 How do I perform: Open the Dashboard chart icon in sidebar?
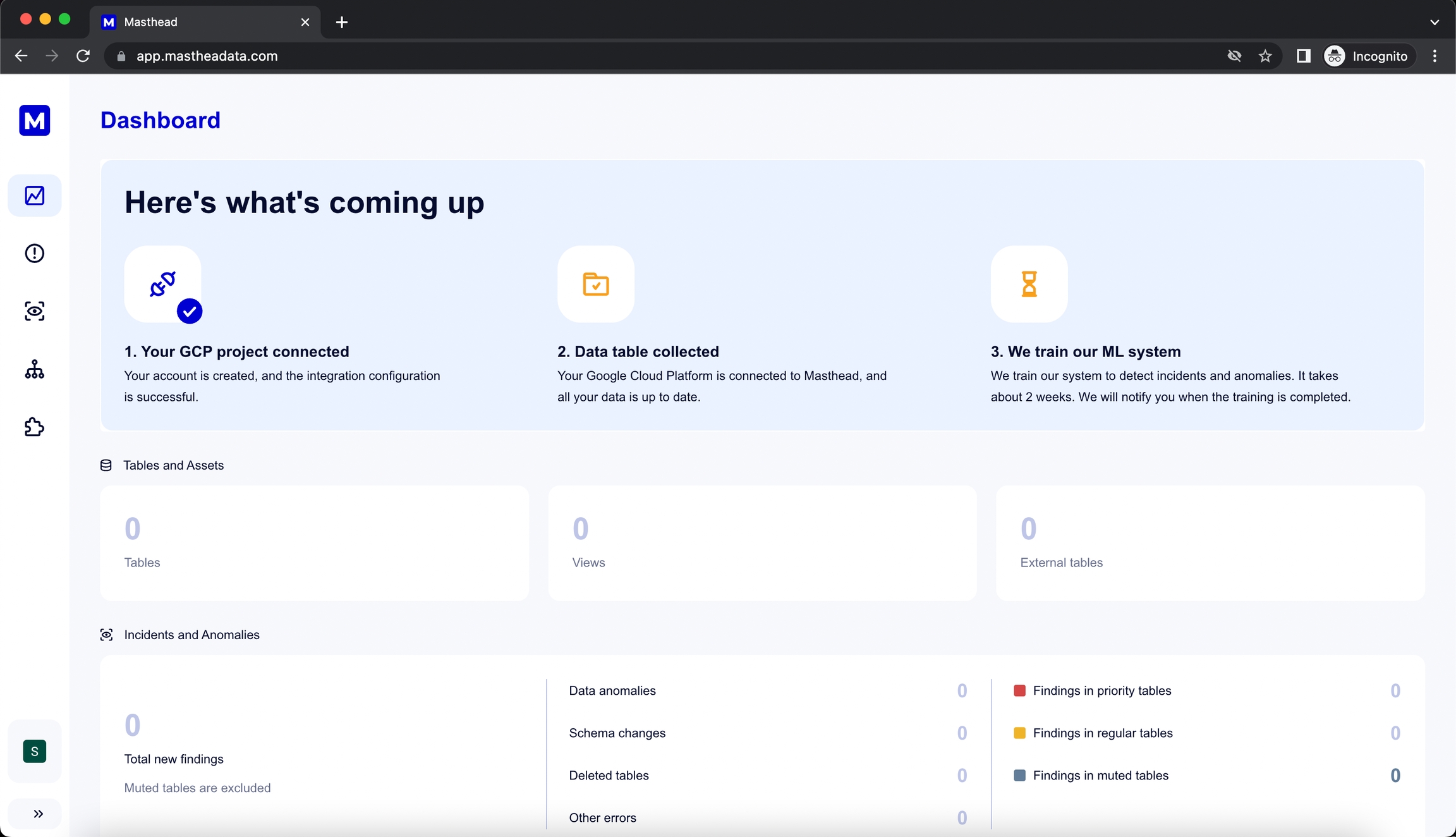click(35, 195)
